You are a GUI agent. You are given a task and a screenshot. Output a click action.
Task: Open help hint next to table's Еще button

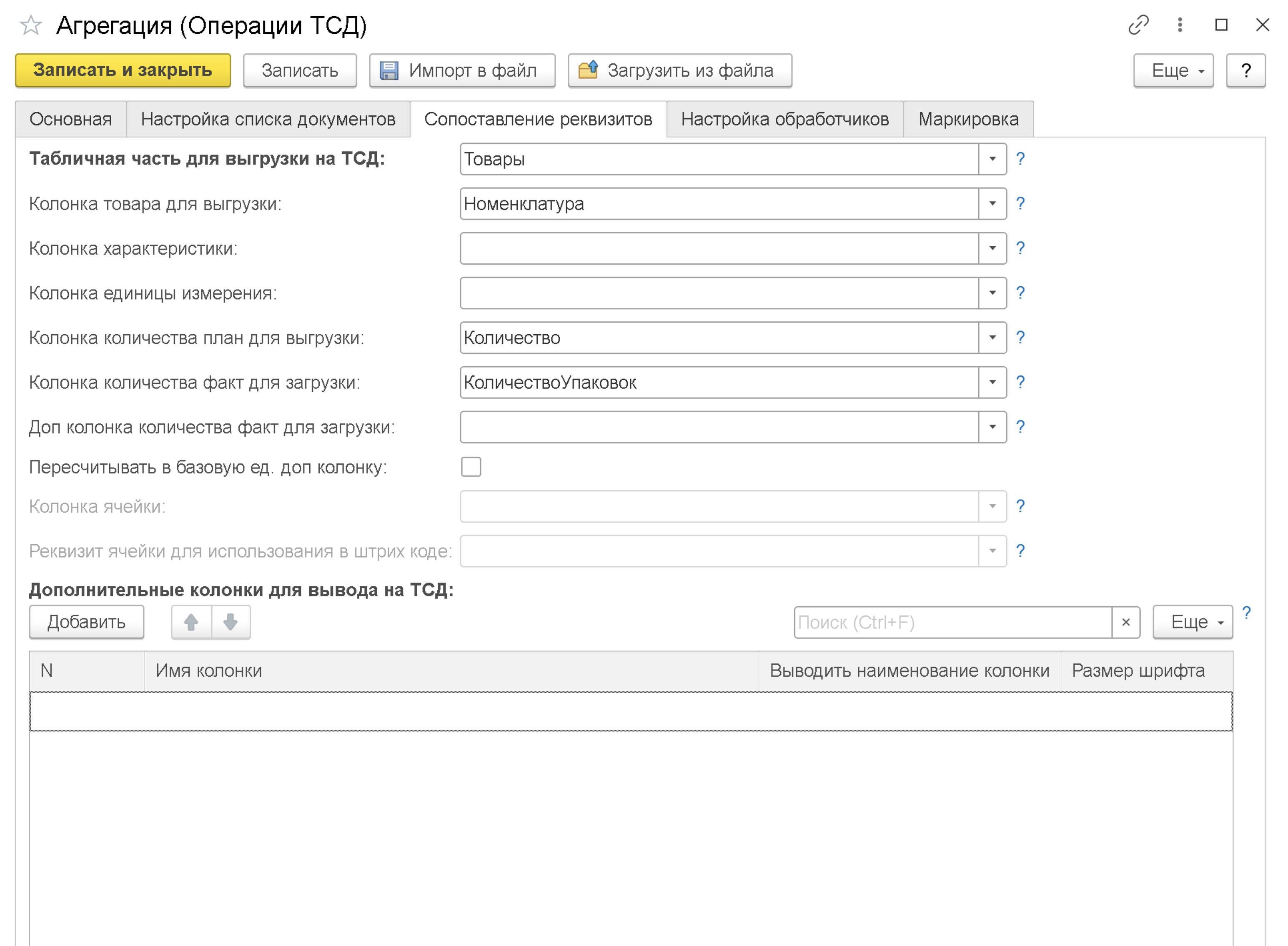point(1246,613)
